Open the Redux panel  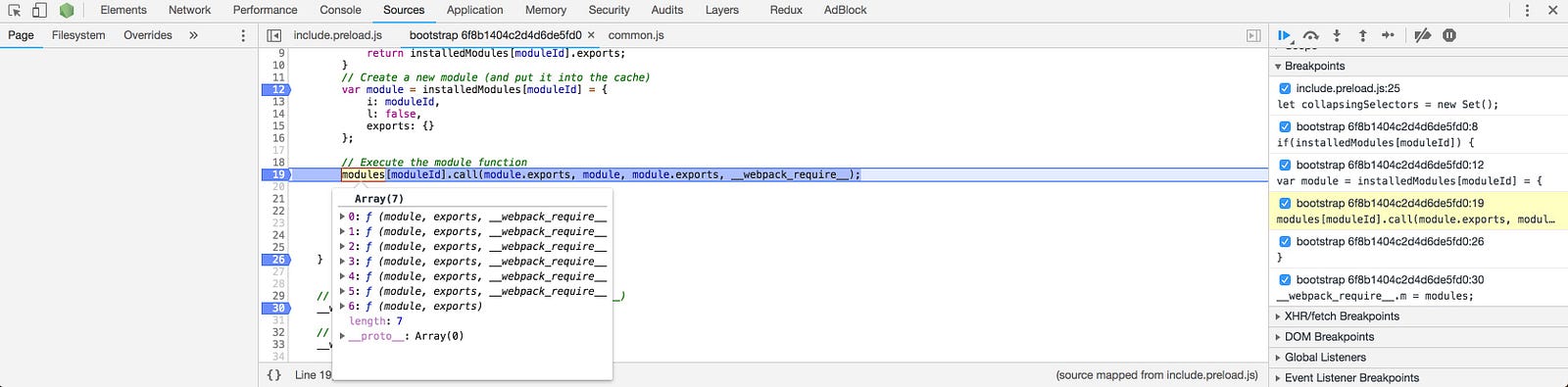(786, 10)
